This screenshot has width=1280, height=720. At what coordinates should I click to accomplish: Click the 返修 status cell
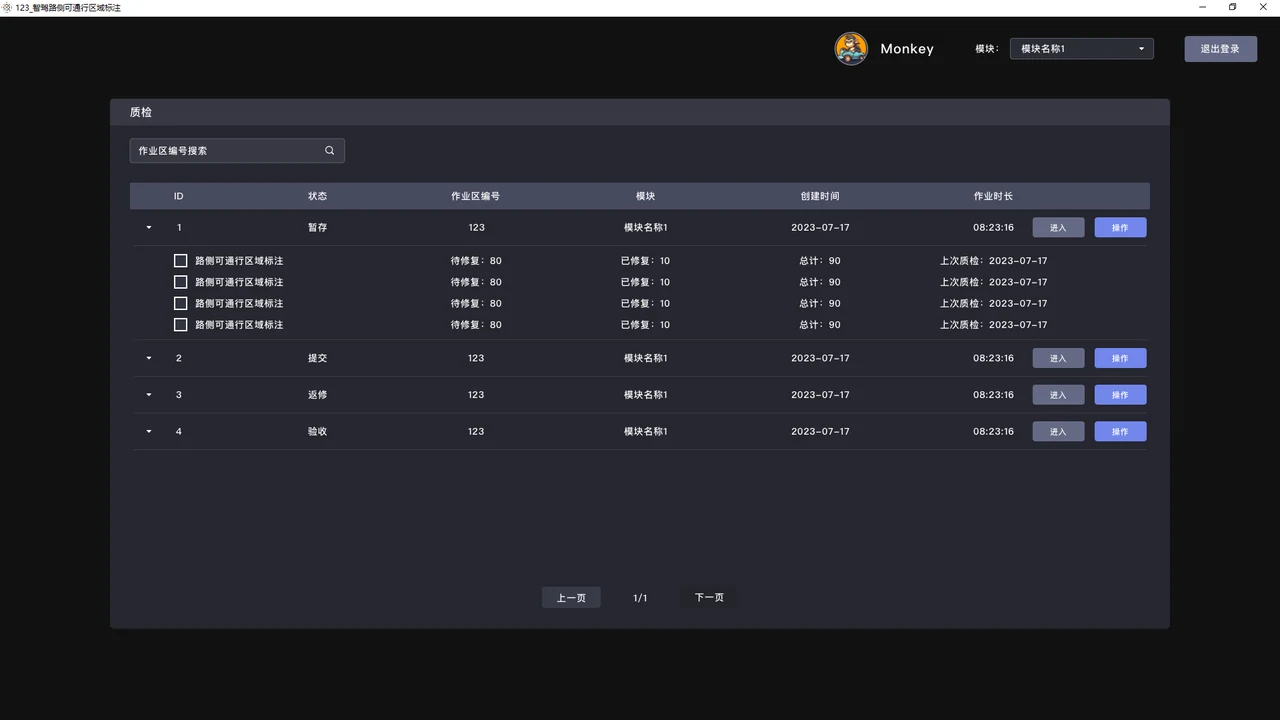[x=317, y=395]
